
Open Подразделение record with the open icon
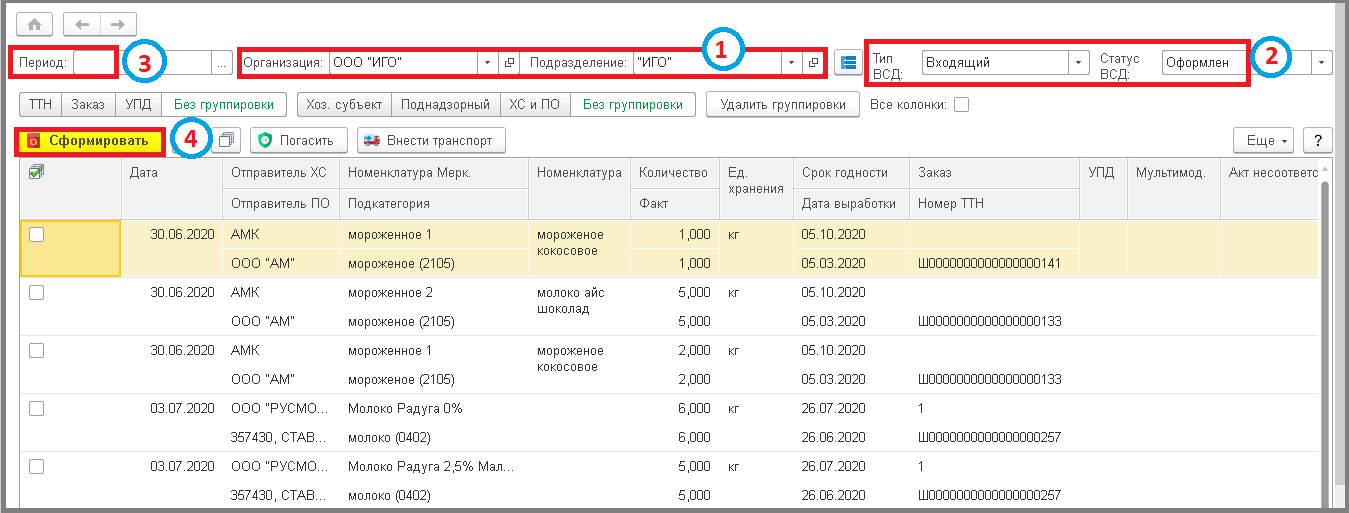tap(813, 62)
